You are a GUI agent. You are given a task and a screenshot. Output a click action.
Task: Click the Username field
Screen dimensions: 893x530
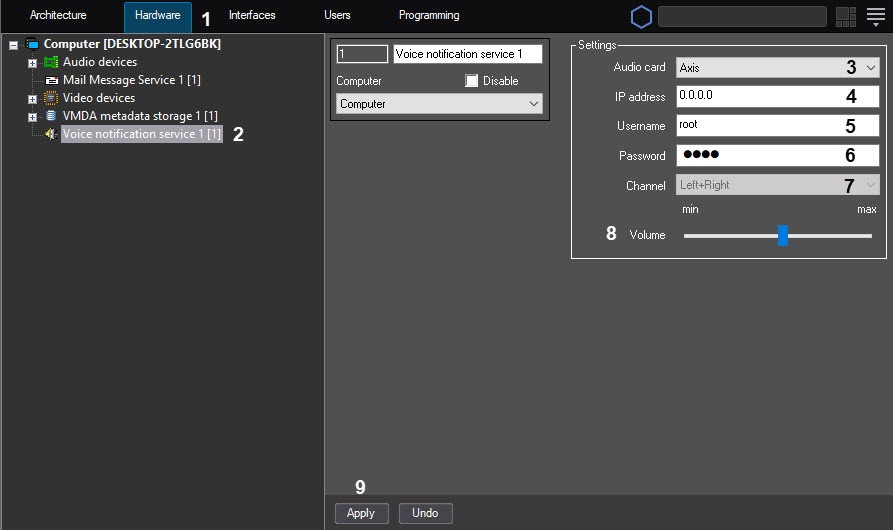(x=777, y=126)
